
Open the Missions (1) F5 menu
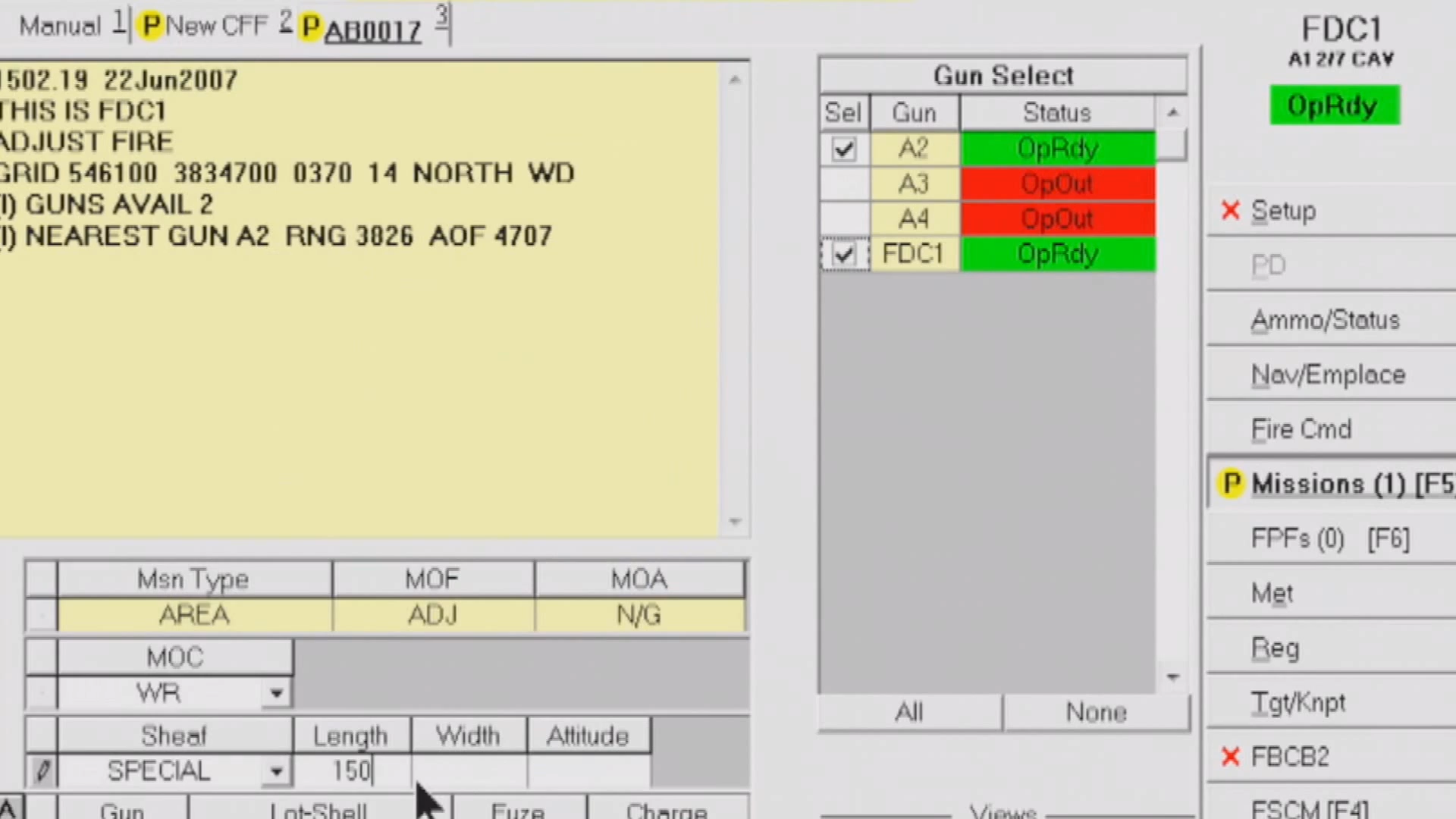(x=1332, y=484)
